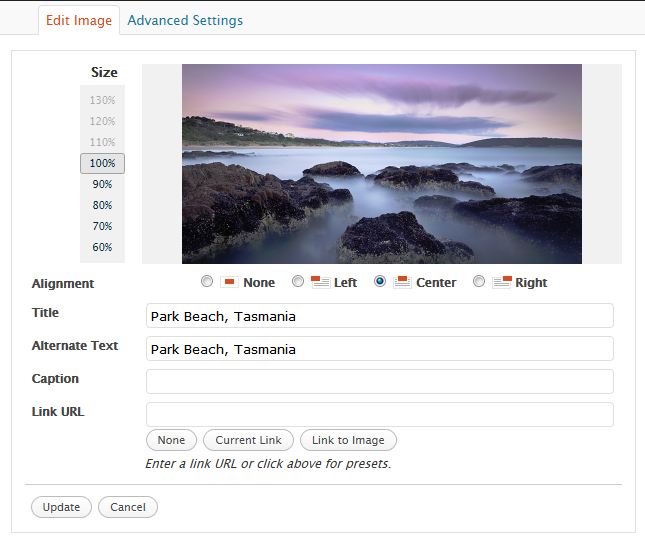Switch to the Advanced Settings tab
This screenshot has height=541, width=645.
(x=185, y=20)
